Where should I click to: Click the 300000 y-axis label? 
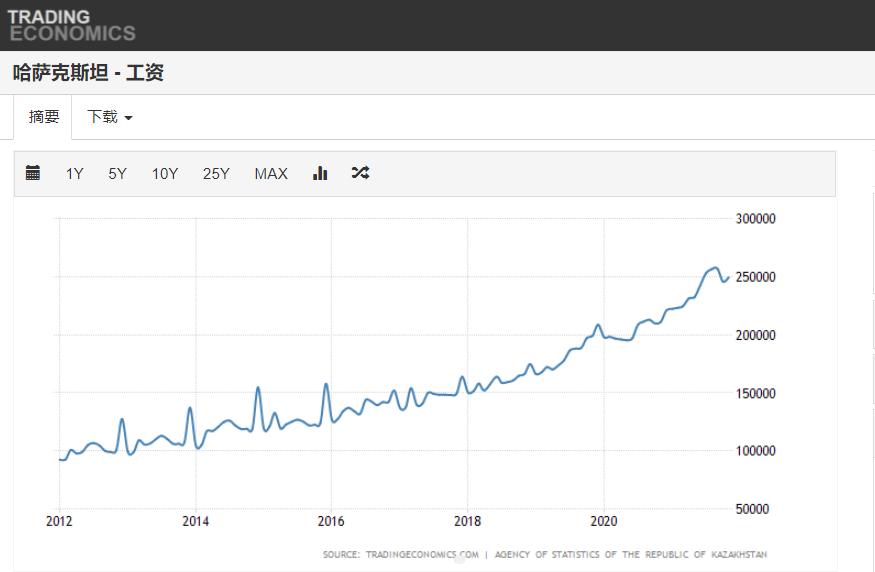tap(756, 219)
